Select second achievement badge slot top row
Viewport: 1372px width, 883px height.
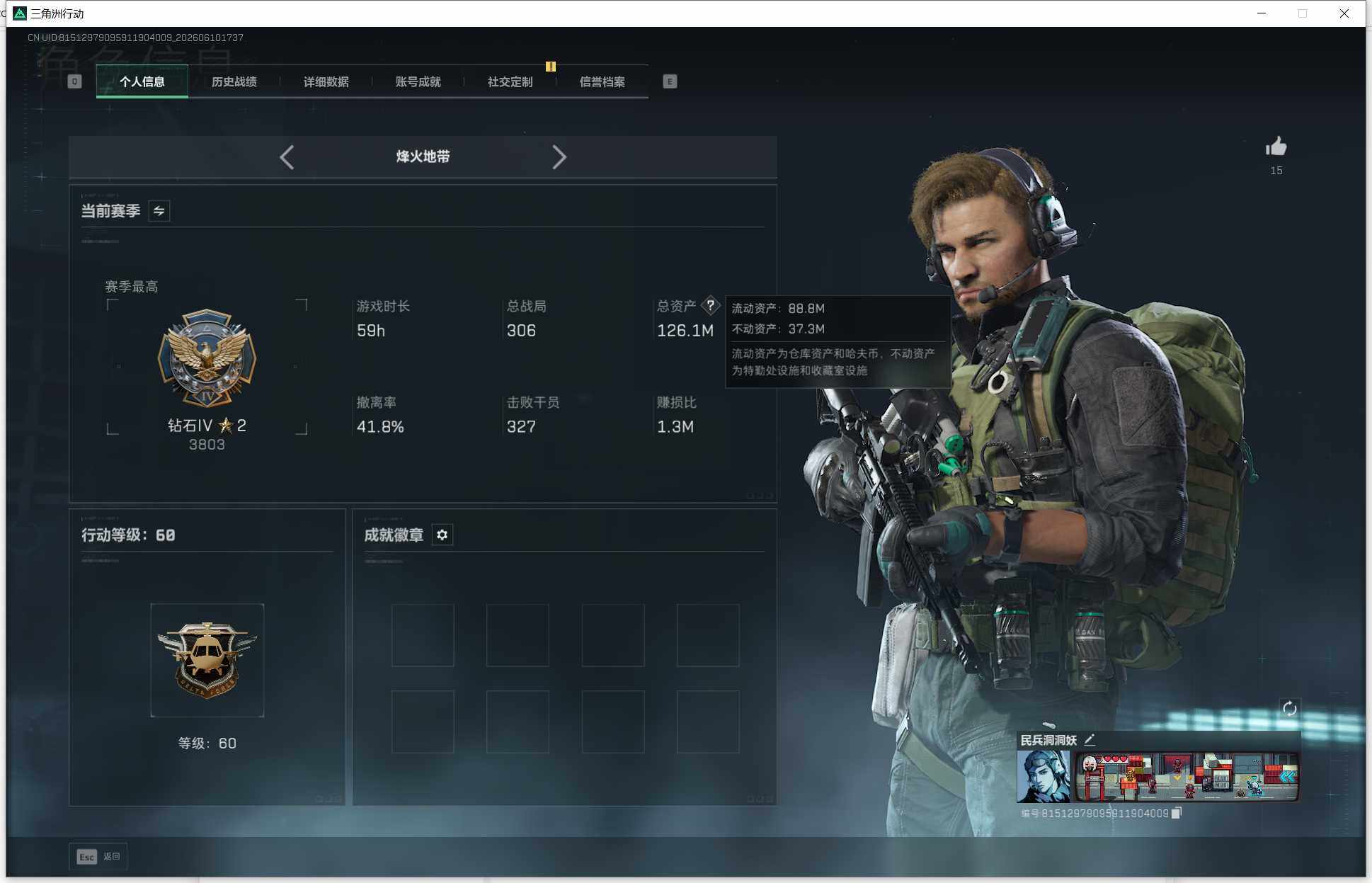(518, 635)
